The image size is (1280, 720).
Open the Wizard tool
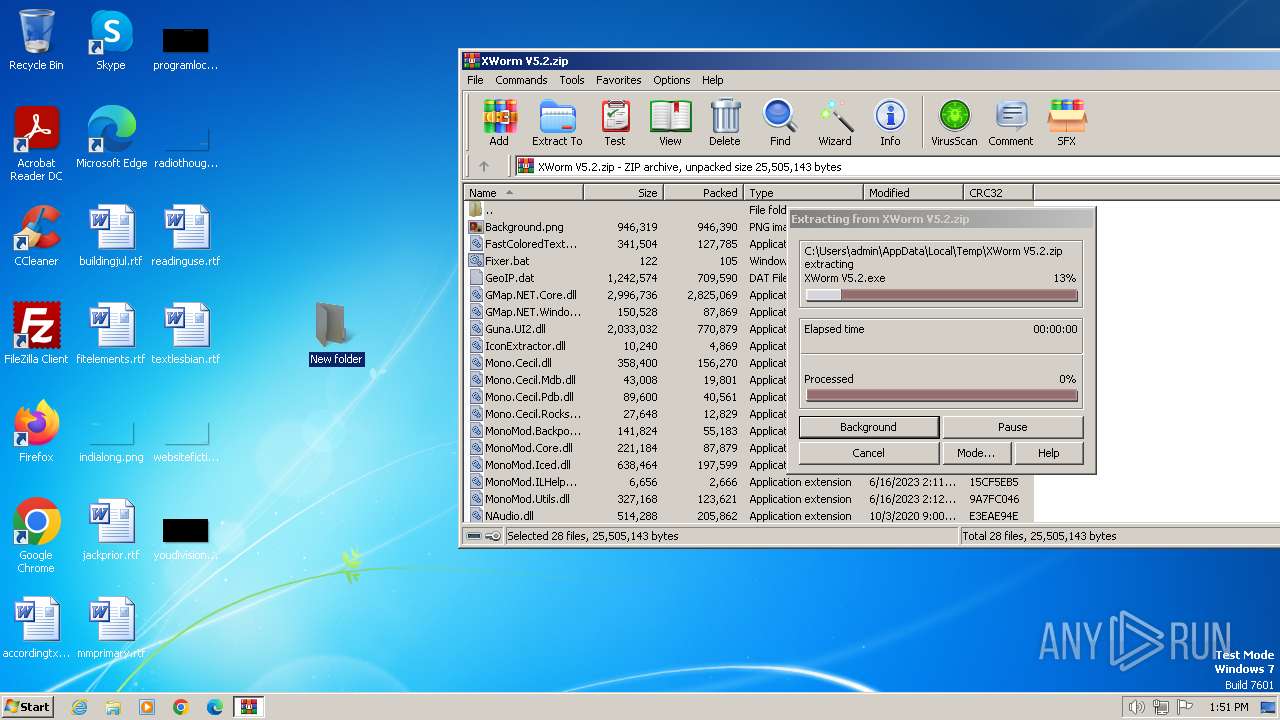pos(835,123)
